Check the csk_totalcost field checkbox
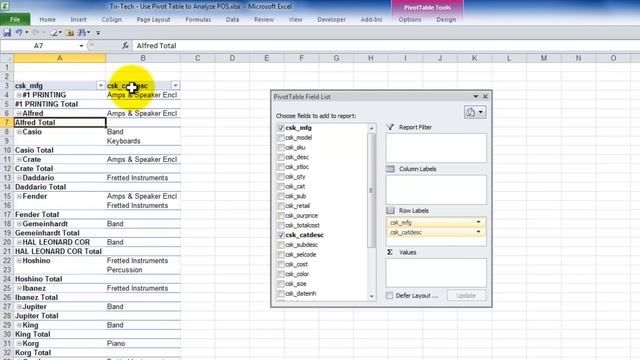Image resolution: width=640 pixels, height=360 pixels. 281,225
